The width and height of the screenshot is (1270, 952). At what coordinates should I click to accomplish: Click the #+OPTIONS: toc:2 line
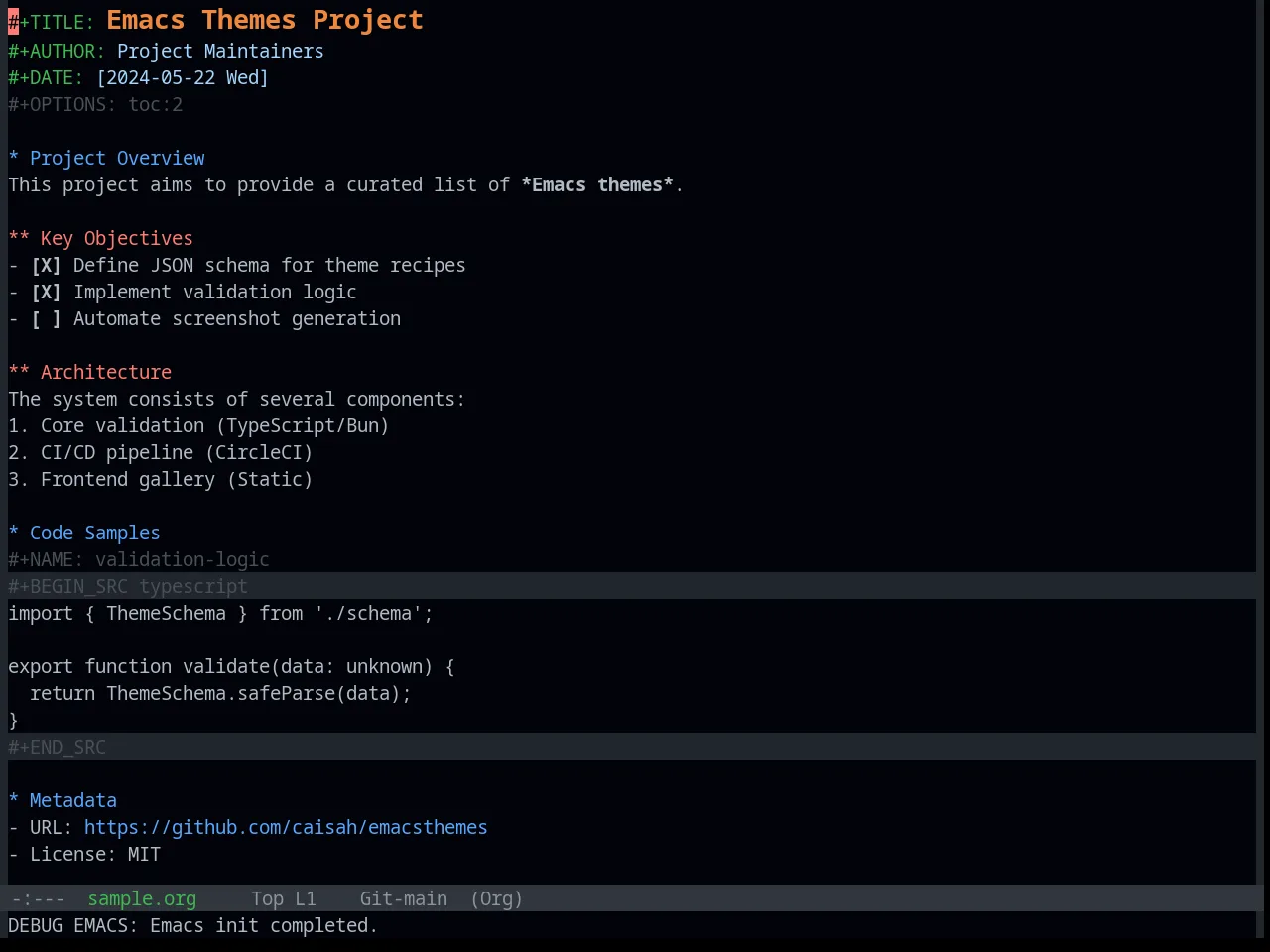click(95, 105)
